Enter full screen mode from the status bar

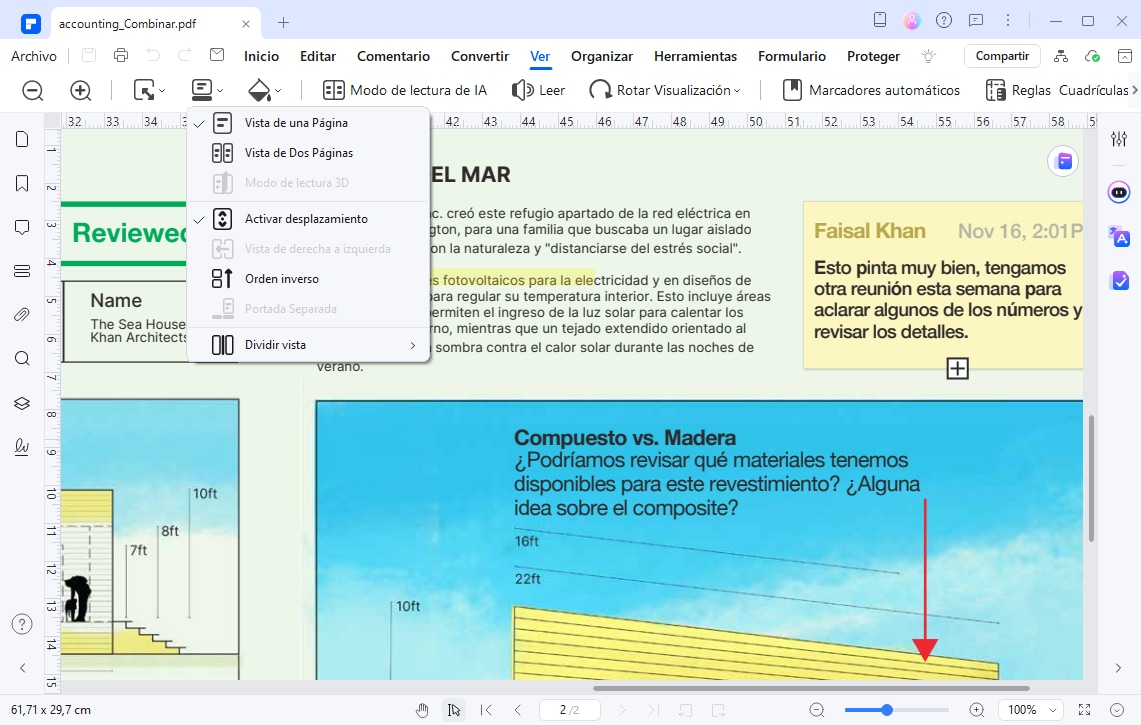pos(1084,710)
